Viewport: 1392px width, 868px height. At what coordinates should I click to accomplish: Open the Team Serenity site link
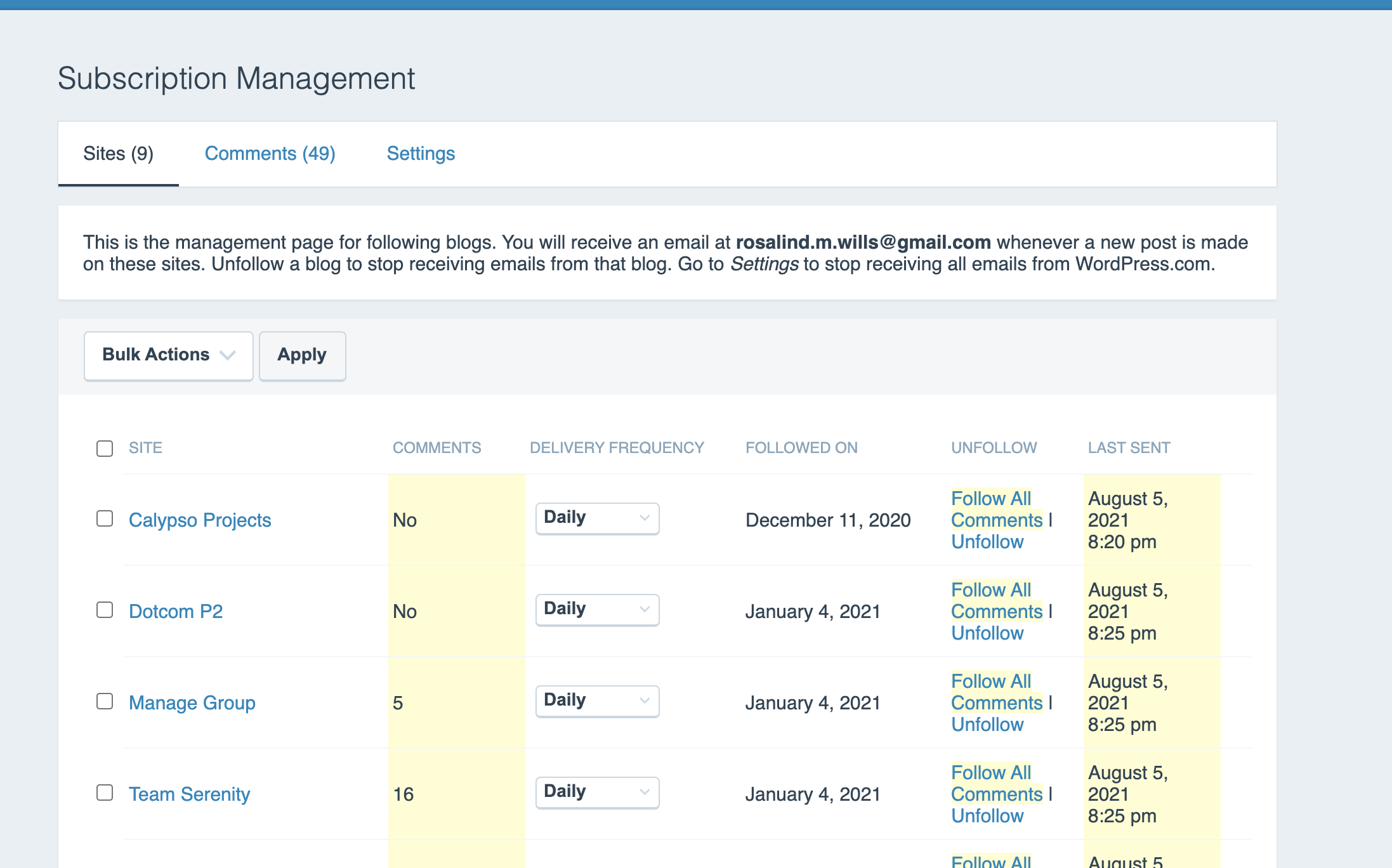click(189, 794)
